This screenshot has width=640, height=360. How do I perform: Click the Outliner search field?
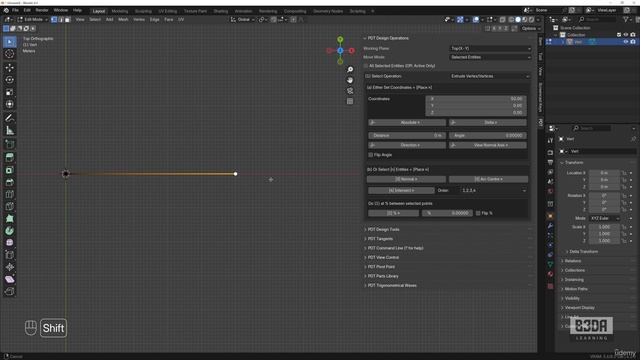click(x=597, y=19)
